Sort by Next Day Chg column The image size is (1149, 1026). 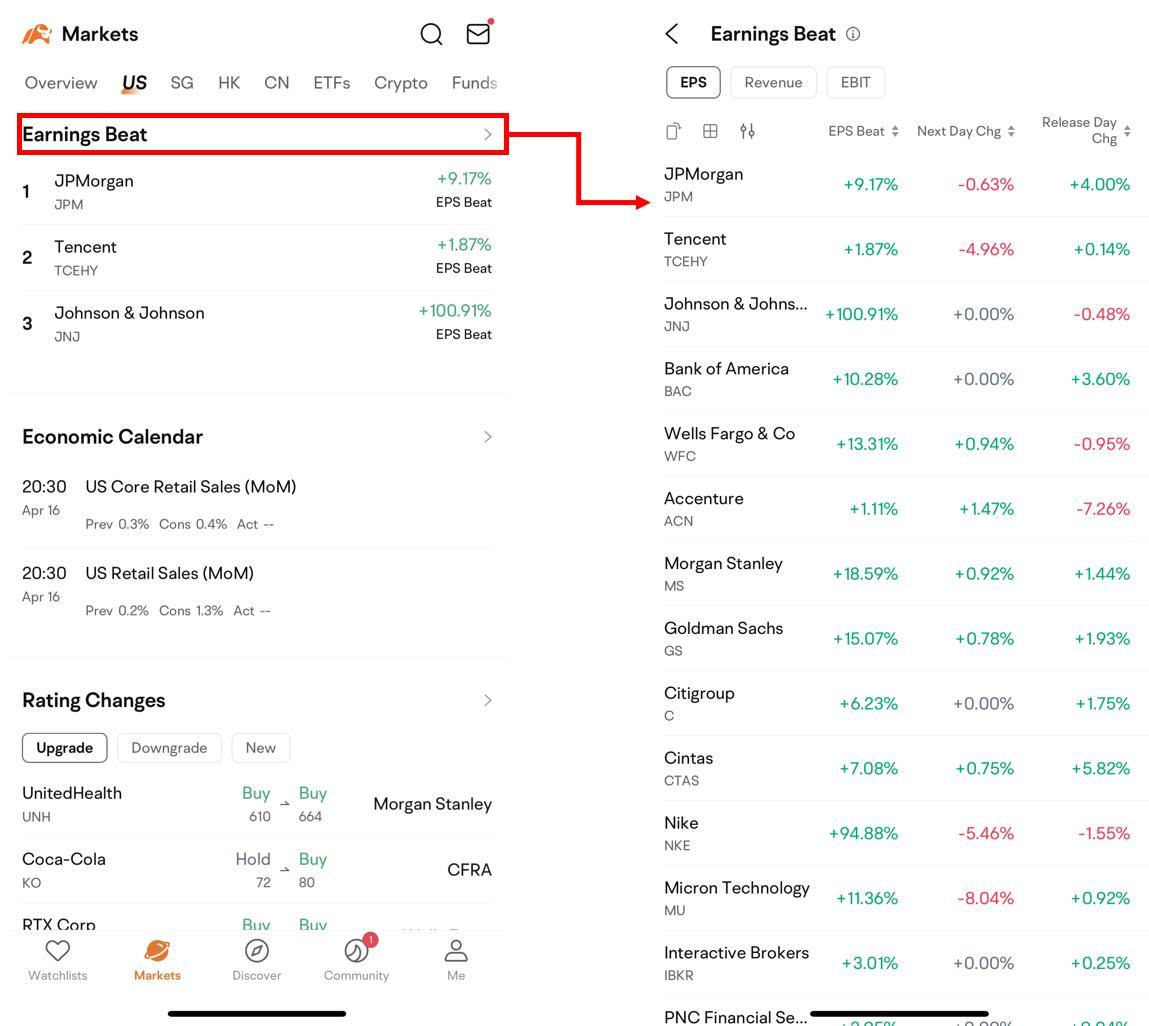(x=966, y=131)
